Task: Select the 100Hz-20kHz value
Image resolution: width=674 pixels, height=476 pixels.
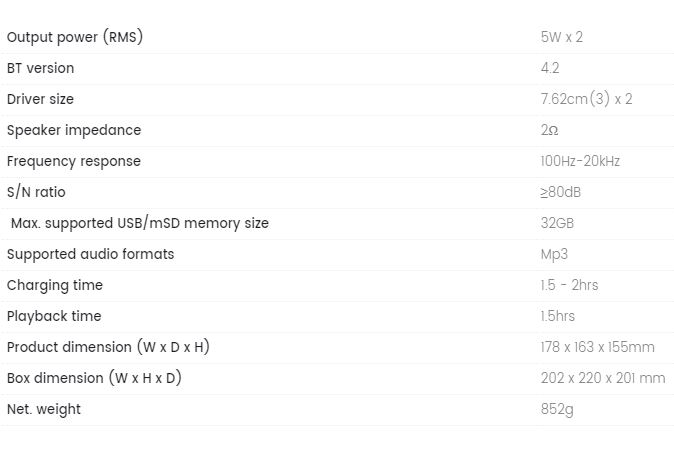Action: coord(580,161)
